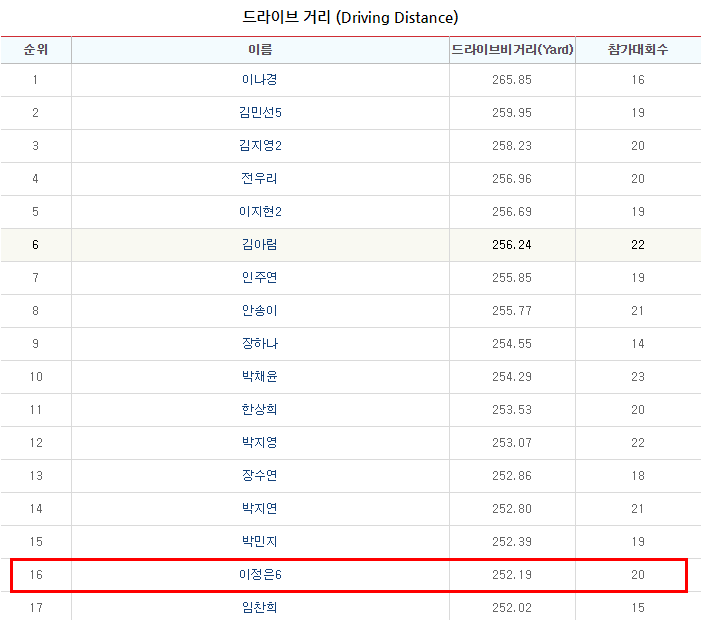Select the page title 드라이브 거리 (Driving Distance)
The width and height of the screenshot is (704, 620).
click(350, 18)
